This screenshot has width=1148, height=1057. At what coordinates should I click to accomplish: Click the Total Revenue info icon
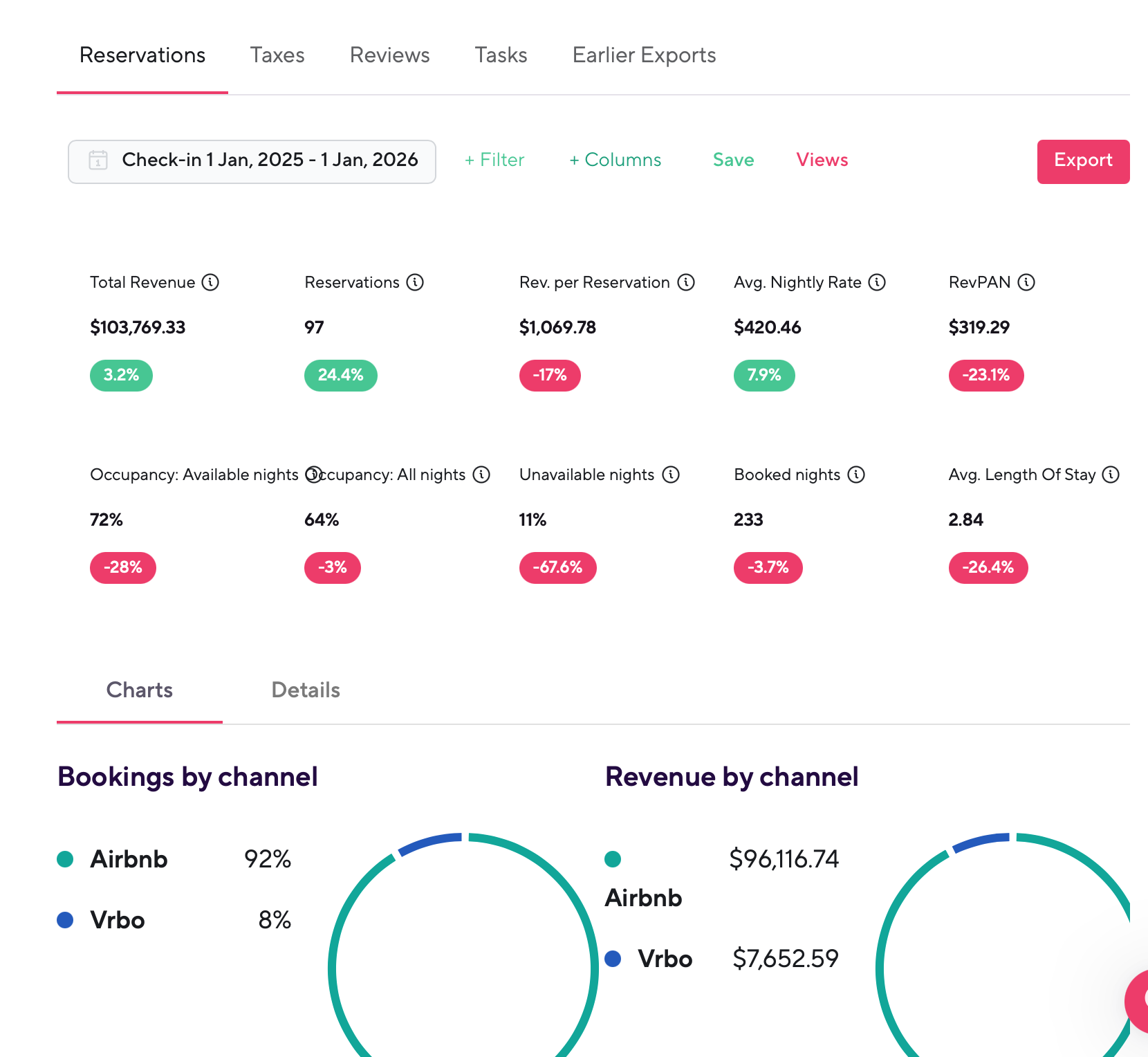210,282
